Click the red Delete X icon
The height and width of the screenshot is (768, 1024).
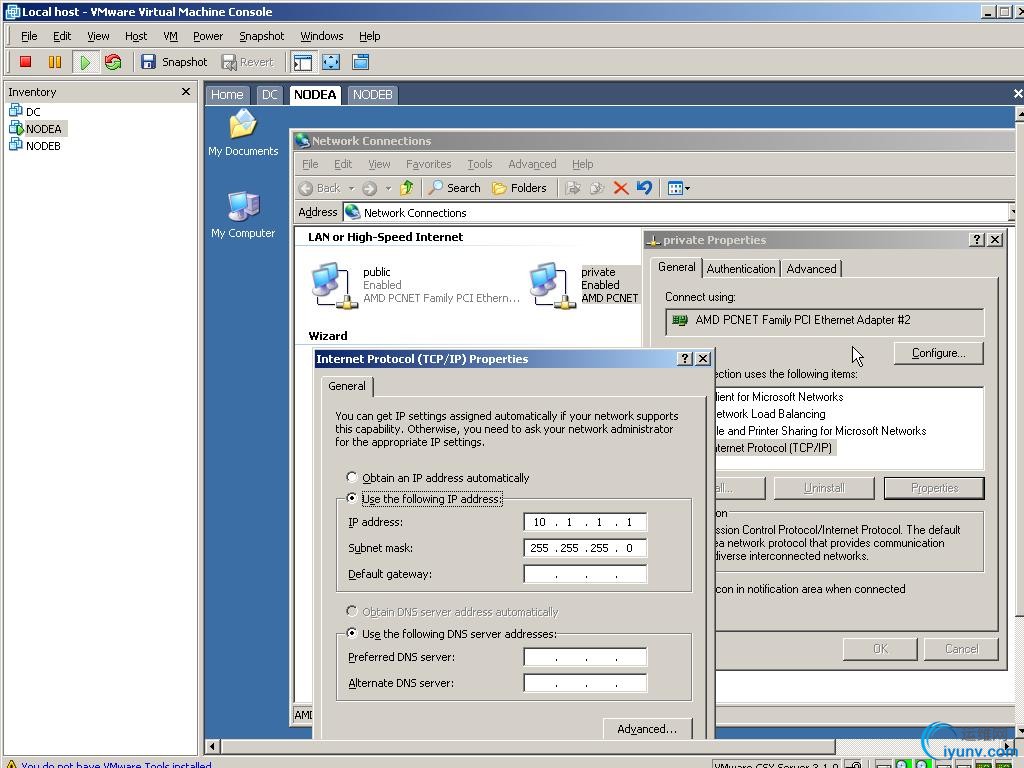[x=620, y=188]
